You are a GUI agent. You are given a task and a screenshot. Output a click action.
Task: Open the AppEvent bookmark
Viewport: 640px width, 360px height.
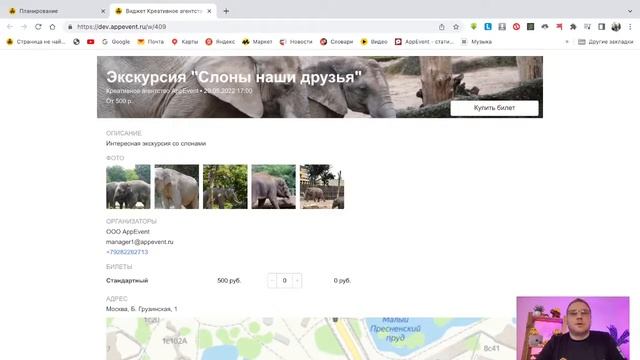424,42
